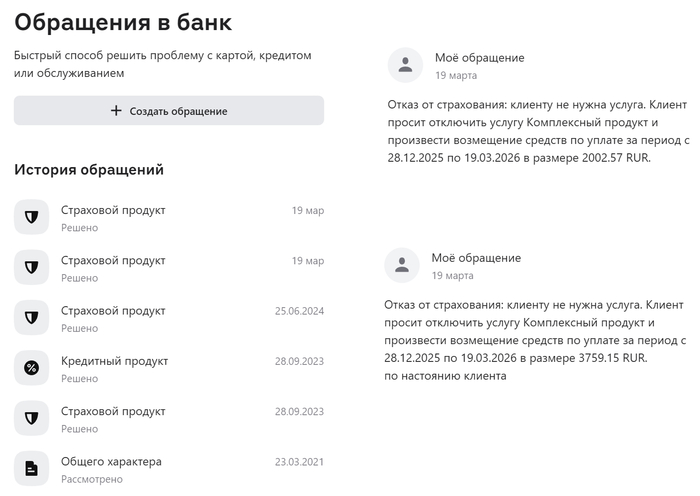700x496 pixels.
Task: Select the Моё обращение title above 2002.57 text
Action: [x=479, y=58]
